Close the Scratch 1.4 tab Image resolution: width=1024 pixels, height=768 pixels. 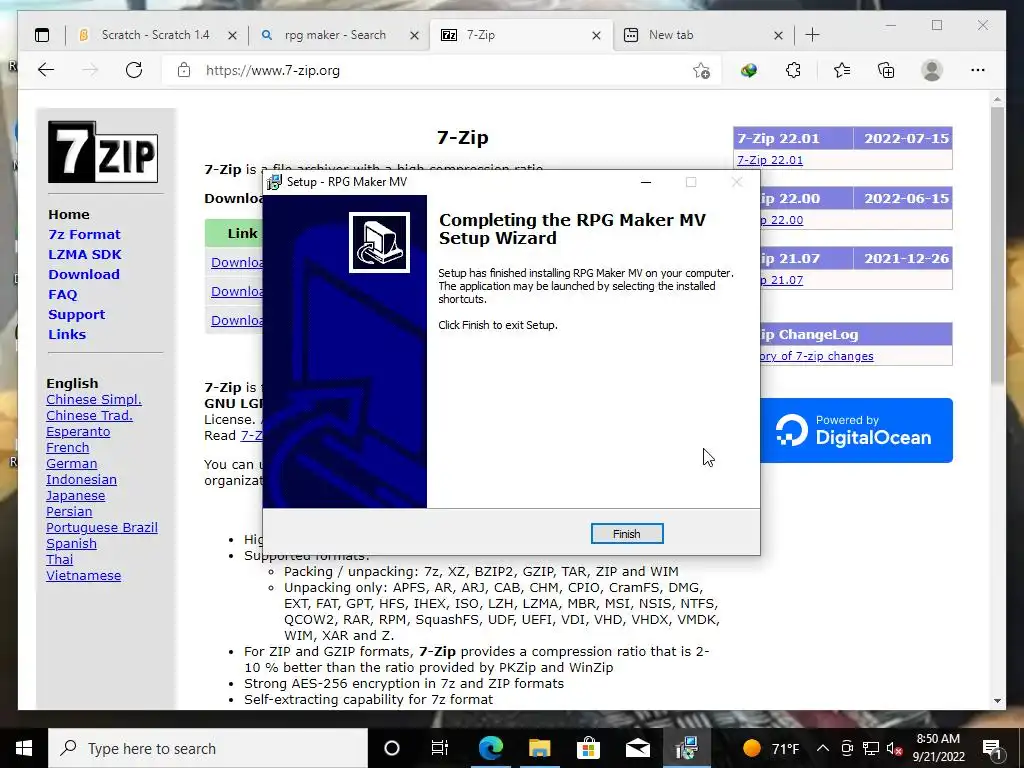pyautogui.click(x=232, y=36)
